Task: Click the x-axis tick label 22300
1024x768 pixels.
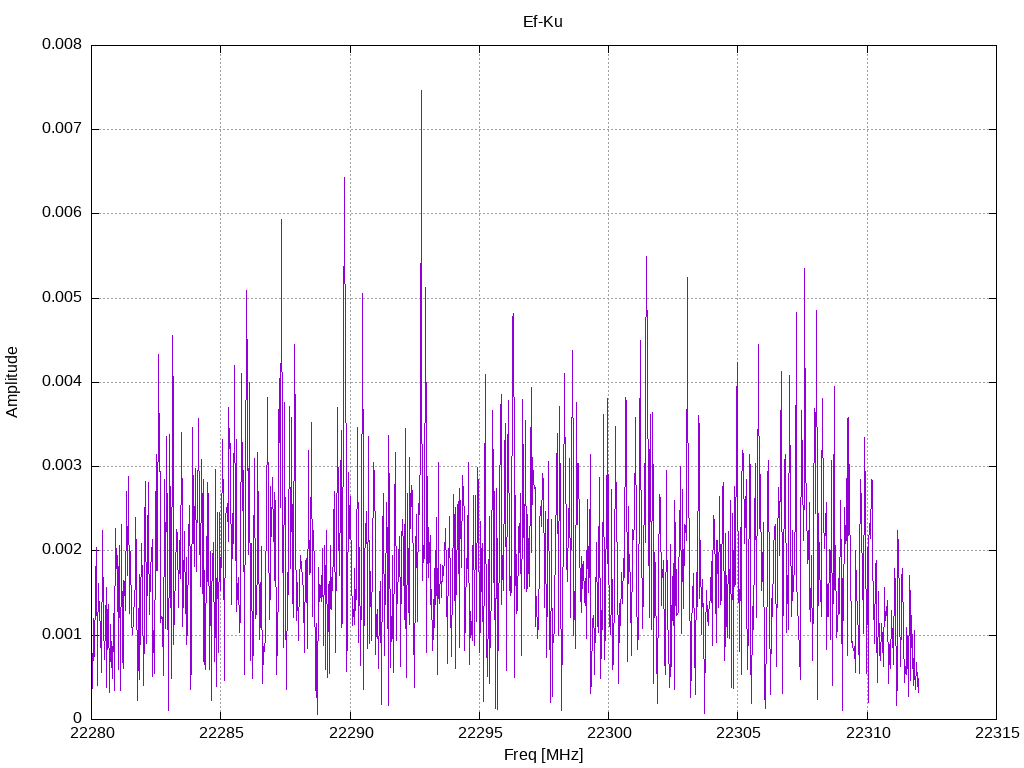Action: pyautogui.click(x=609, y=733)
